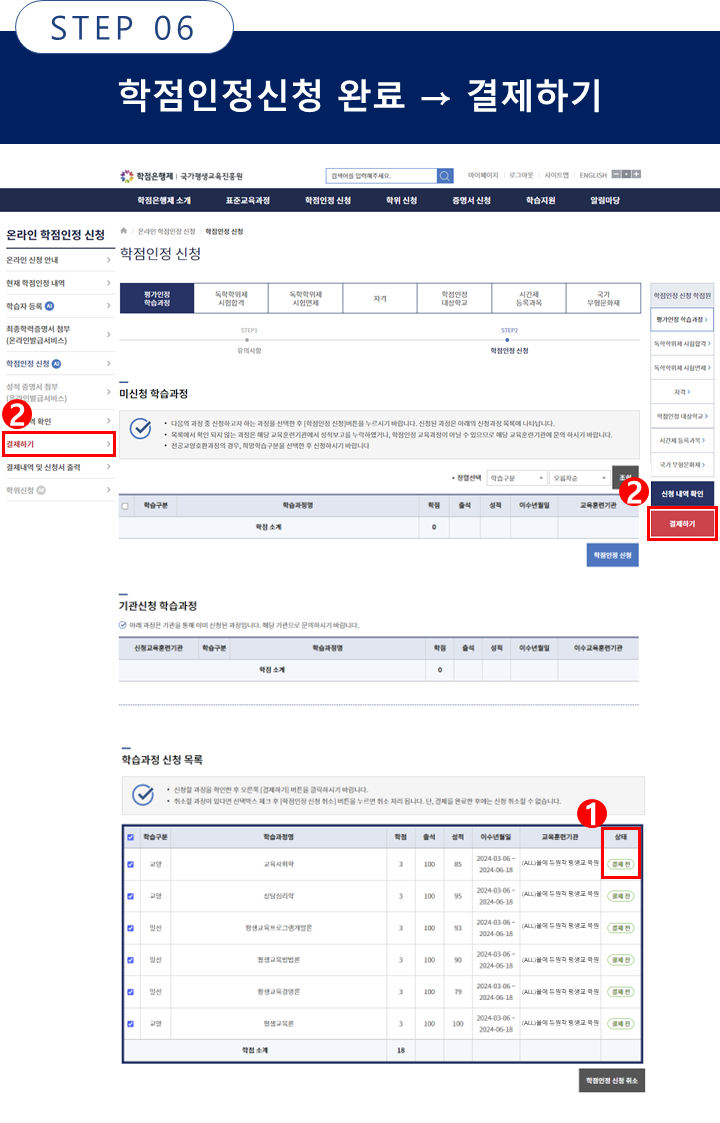
Task: Select the 시간제 등록과목 tab
Action: tap(529, 299)
